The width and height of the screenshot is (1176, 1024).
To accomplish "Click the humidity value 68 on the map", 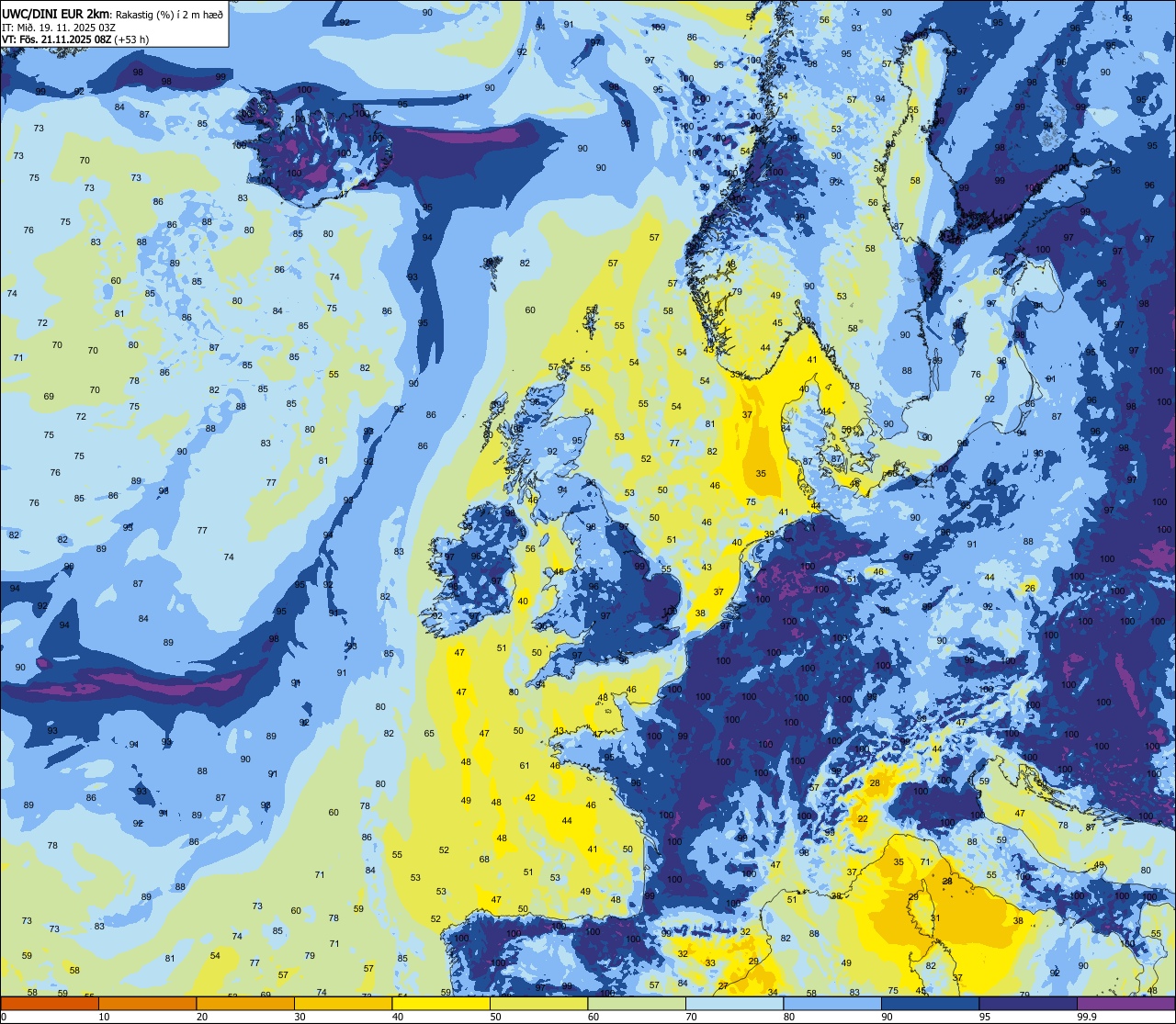I will click(x=484, y=860).
